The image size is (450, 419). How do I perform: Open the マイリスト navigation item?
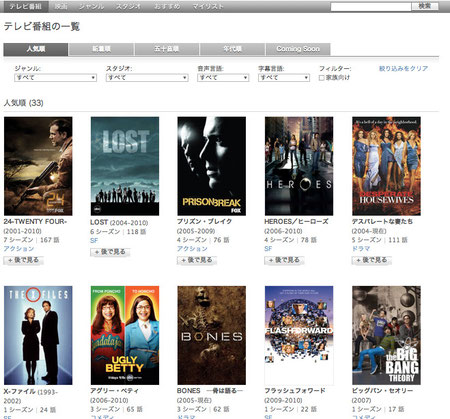(x=208, y=6)
